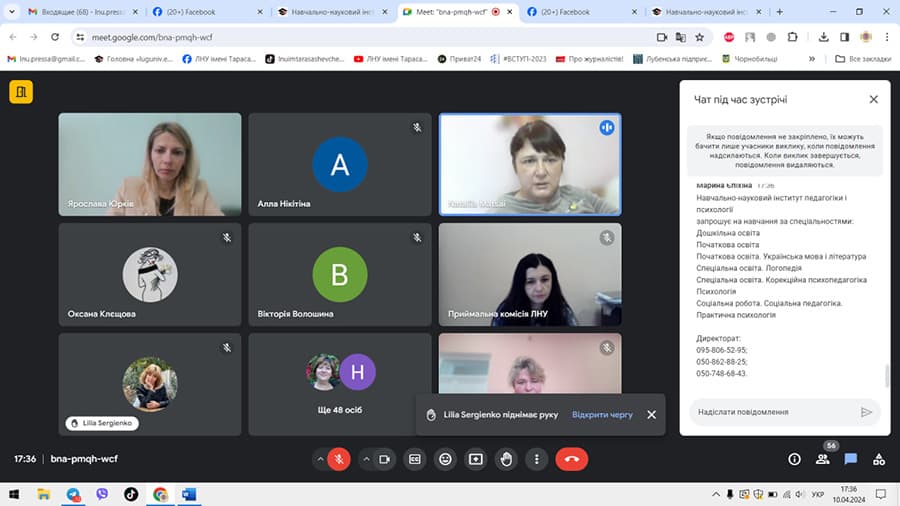Image resolution: width=900 pixels, height=506 pixels.
Task: Start presenting your screen
Action: [475, 459]
